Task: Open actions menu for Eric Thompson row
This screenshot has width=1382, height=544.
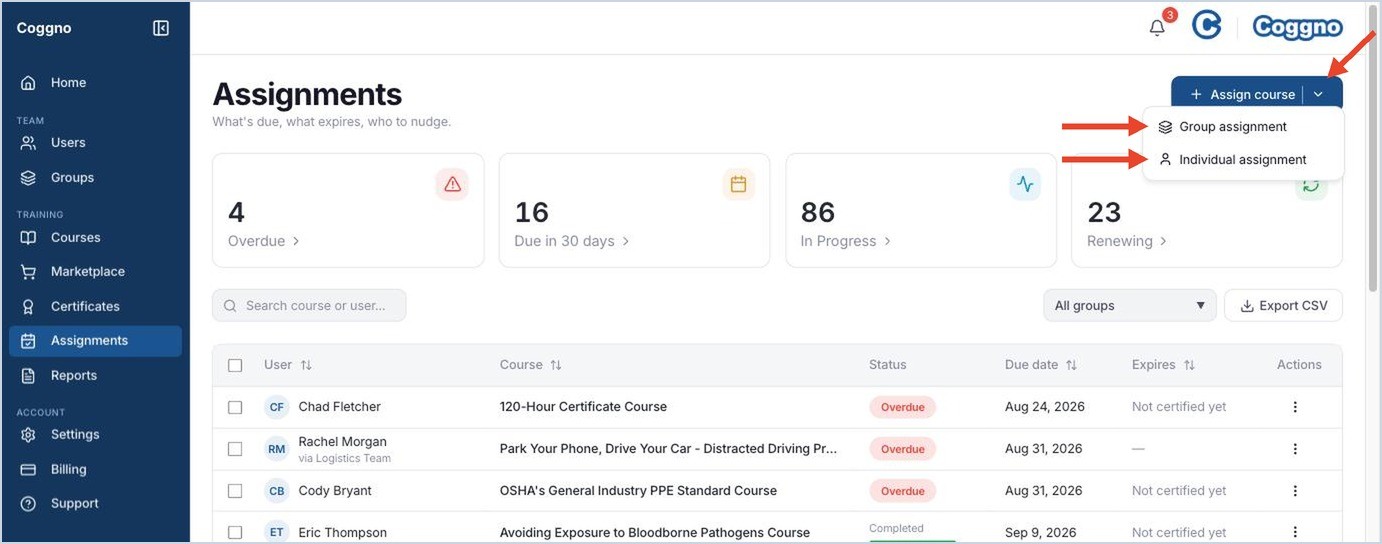Action: 1295,532
